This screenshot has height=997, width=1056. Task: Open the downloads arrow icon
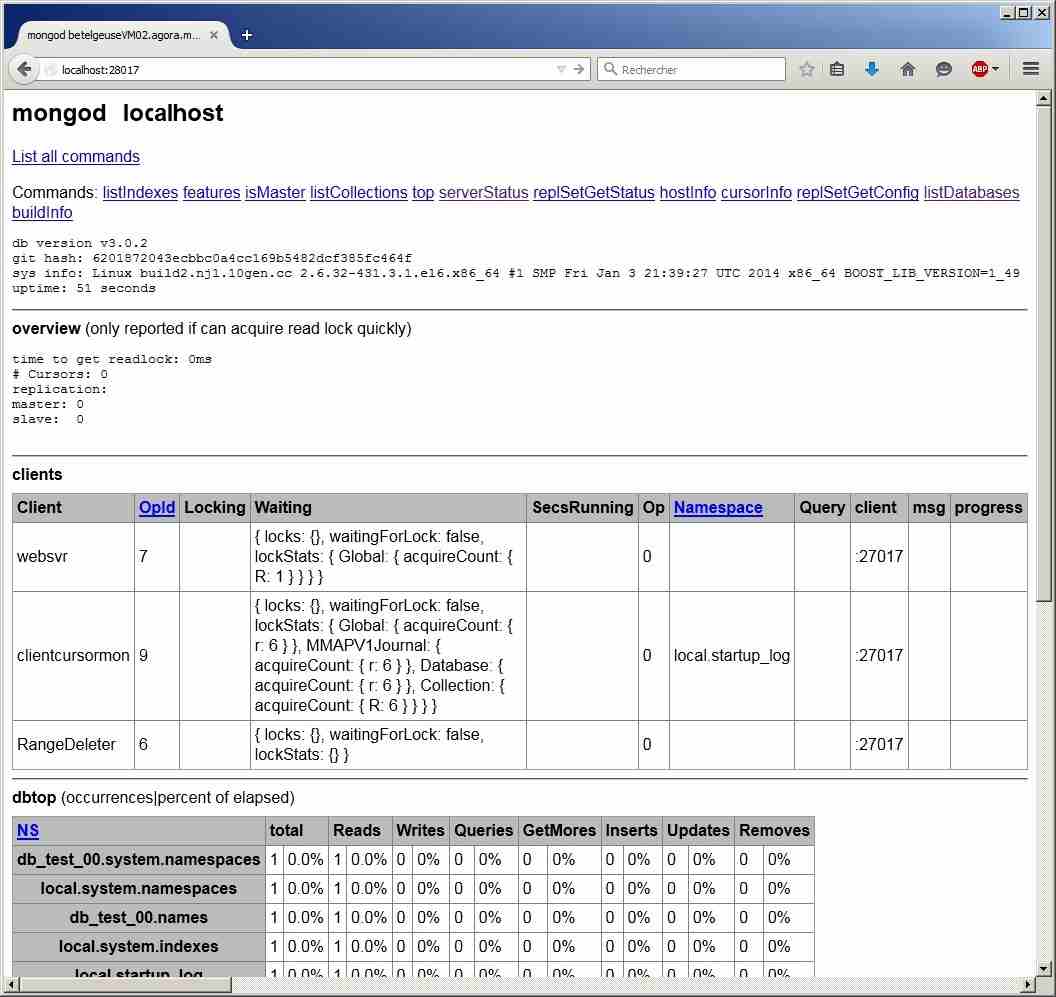tap(872, 69)
